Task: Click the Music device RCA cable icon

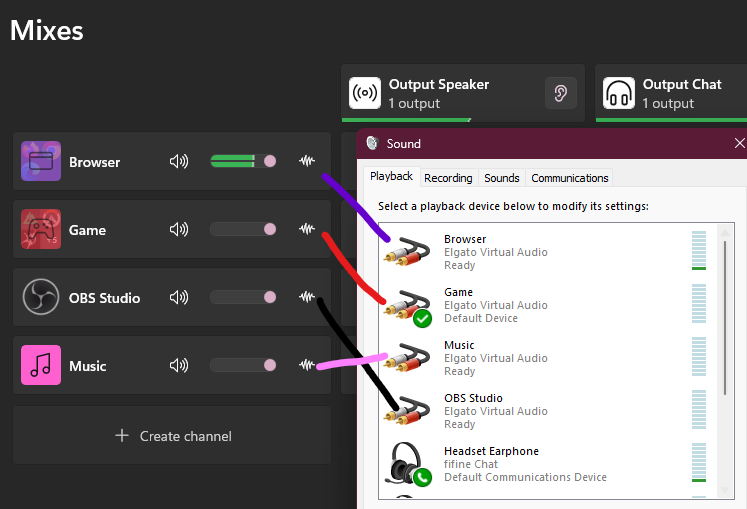Action: [407, 357]
